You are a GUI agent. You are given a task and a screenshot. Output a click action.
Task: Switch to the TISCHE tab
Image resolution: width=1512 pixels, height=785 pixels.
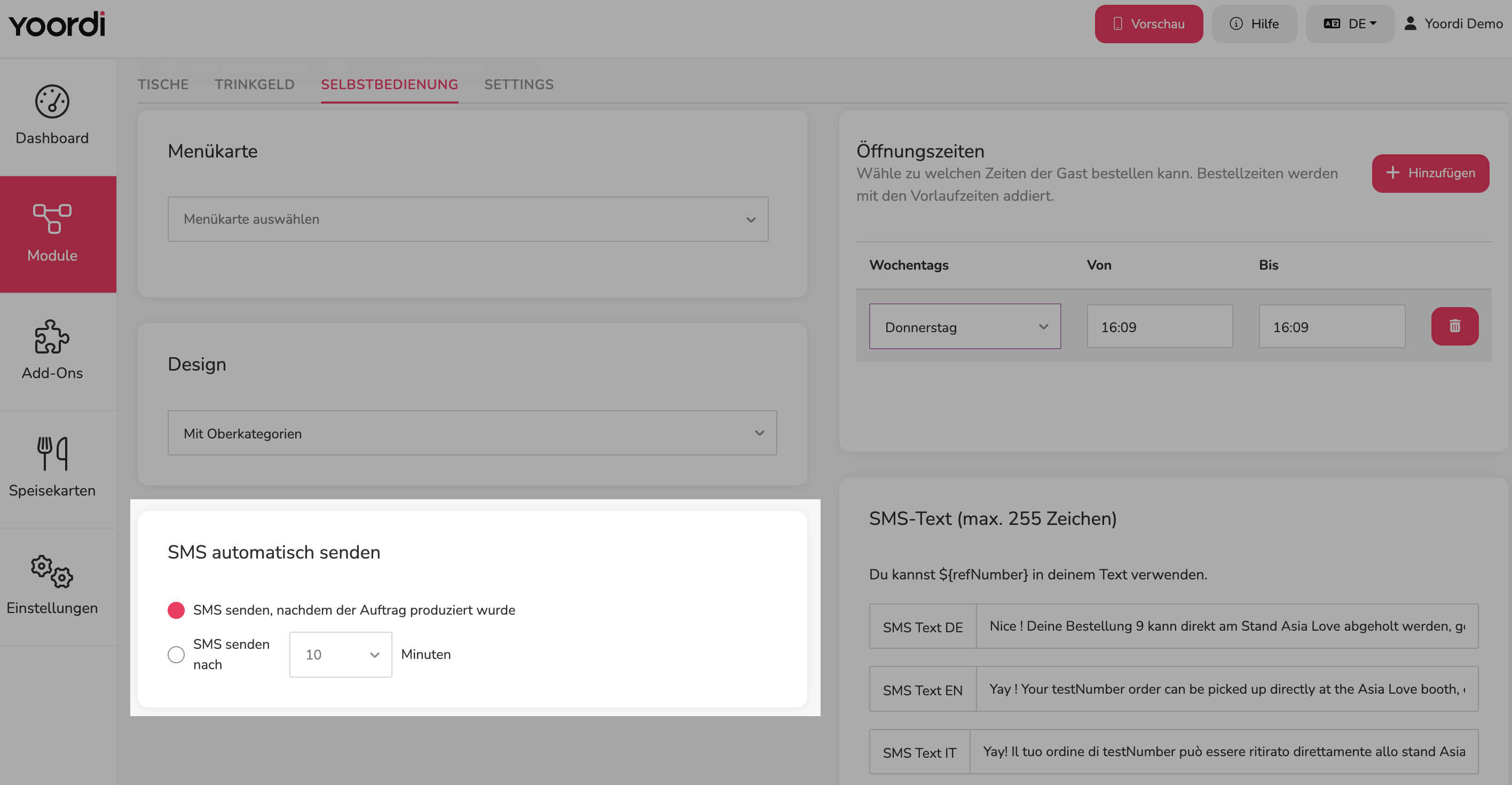pyautogui.click(x=163, y=84)
